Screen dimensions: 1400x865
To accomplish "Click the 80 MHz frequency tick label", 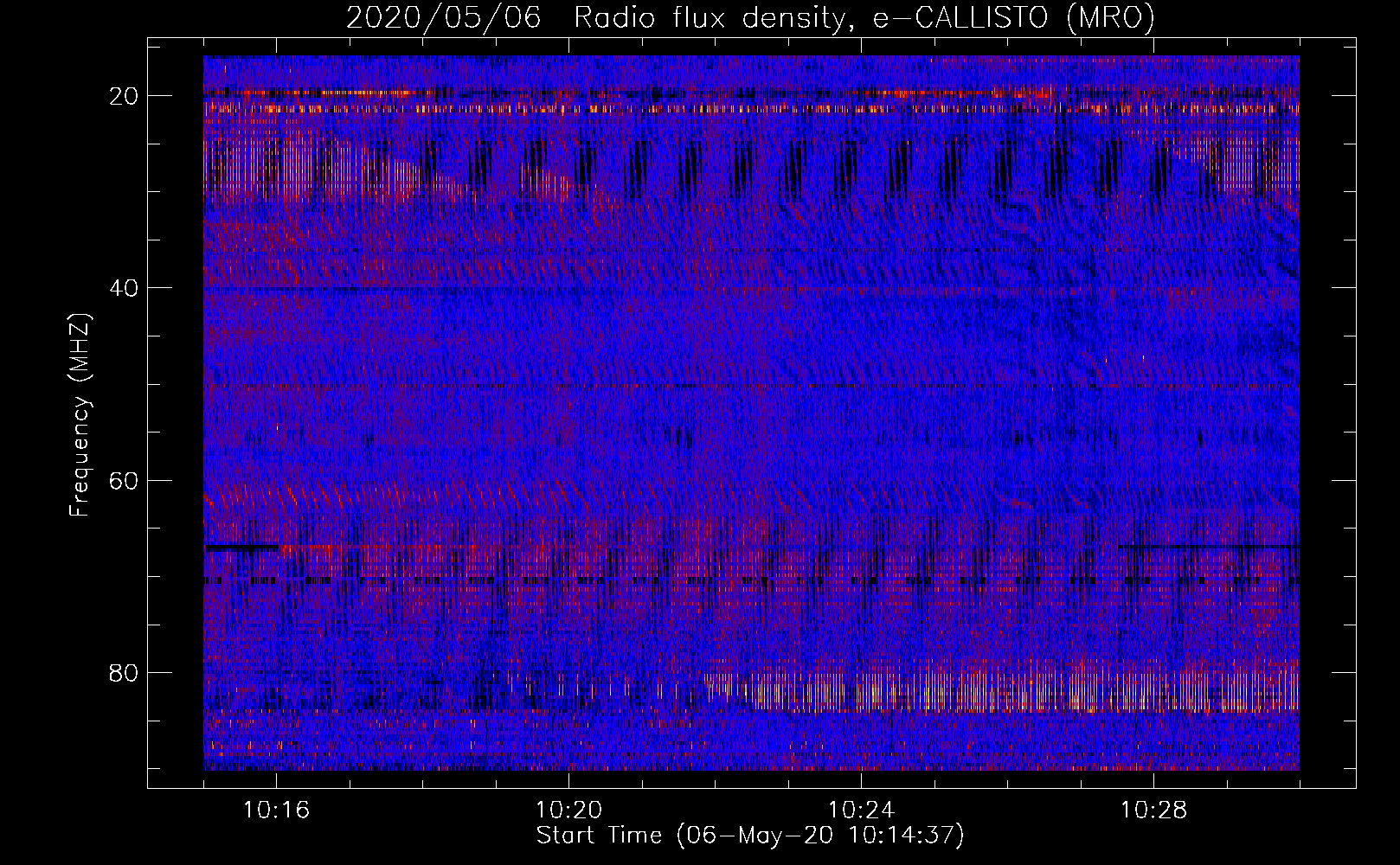I will coord(125,673).
